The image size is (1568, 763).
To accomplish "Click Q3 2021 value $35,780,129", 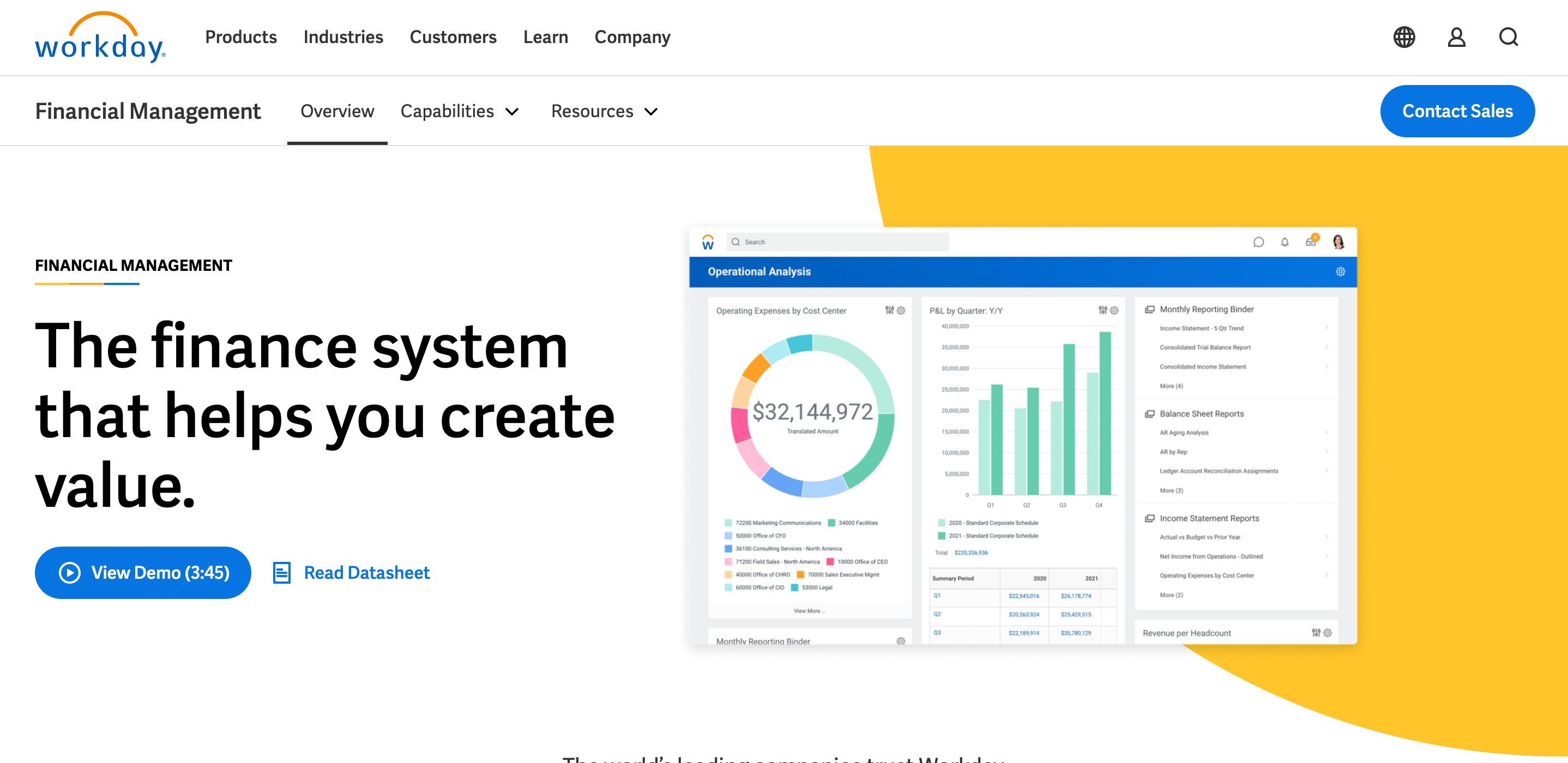I will click(x=1076, y=633).
